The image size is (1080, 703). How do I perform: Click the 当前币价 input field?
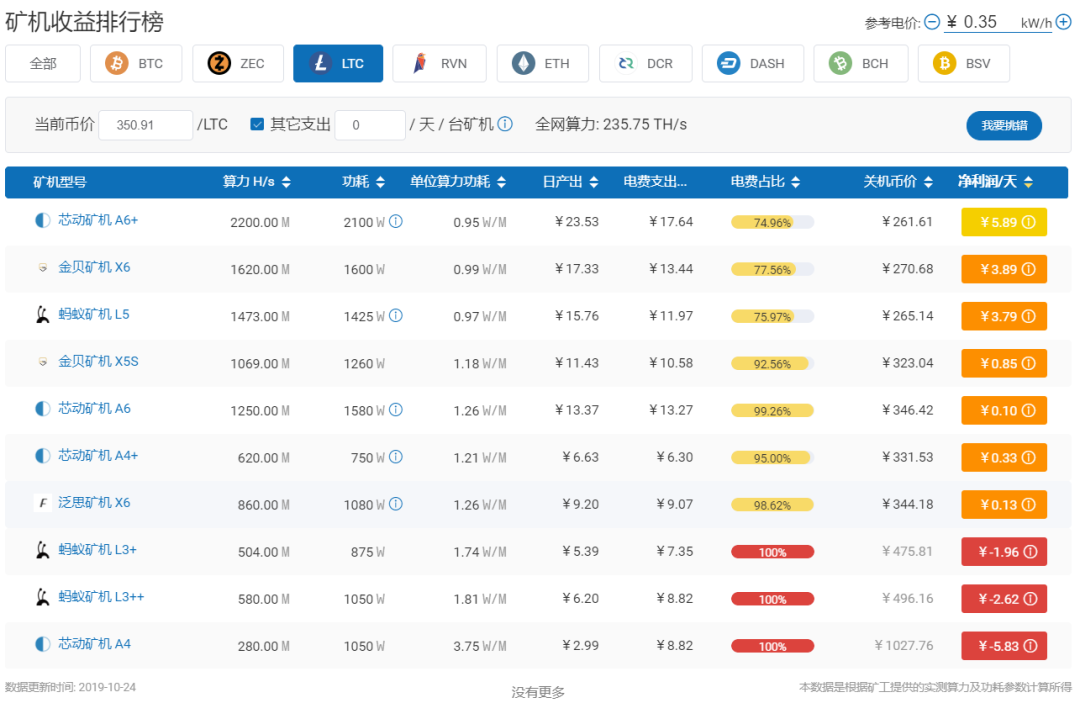pos(145,125)
